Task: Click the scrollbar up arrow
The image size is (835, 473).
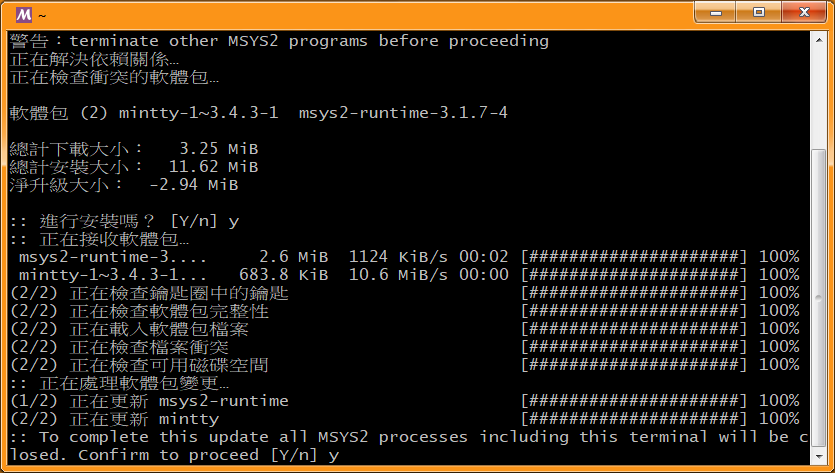Action: [818, 40]
